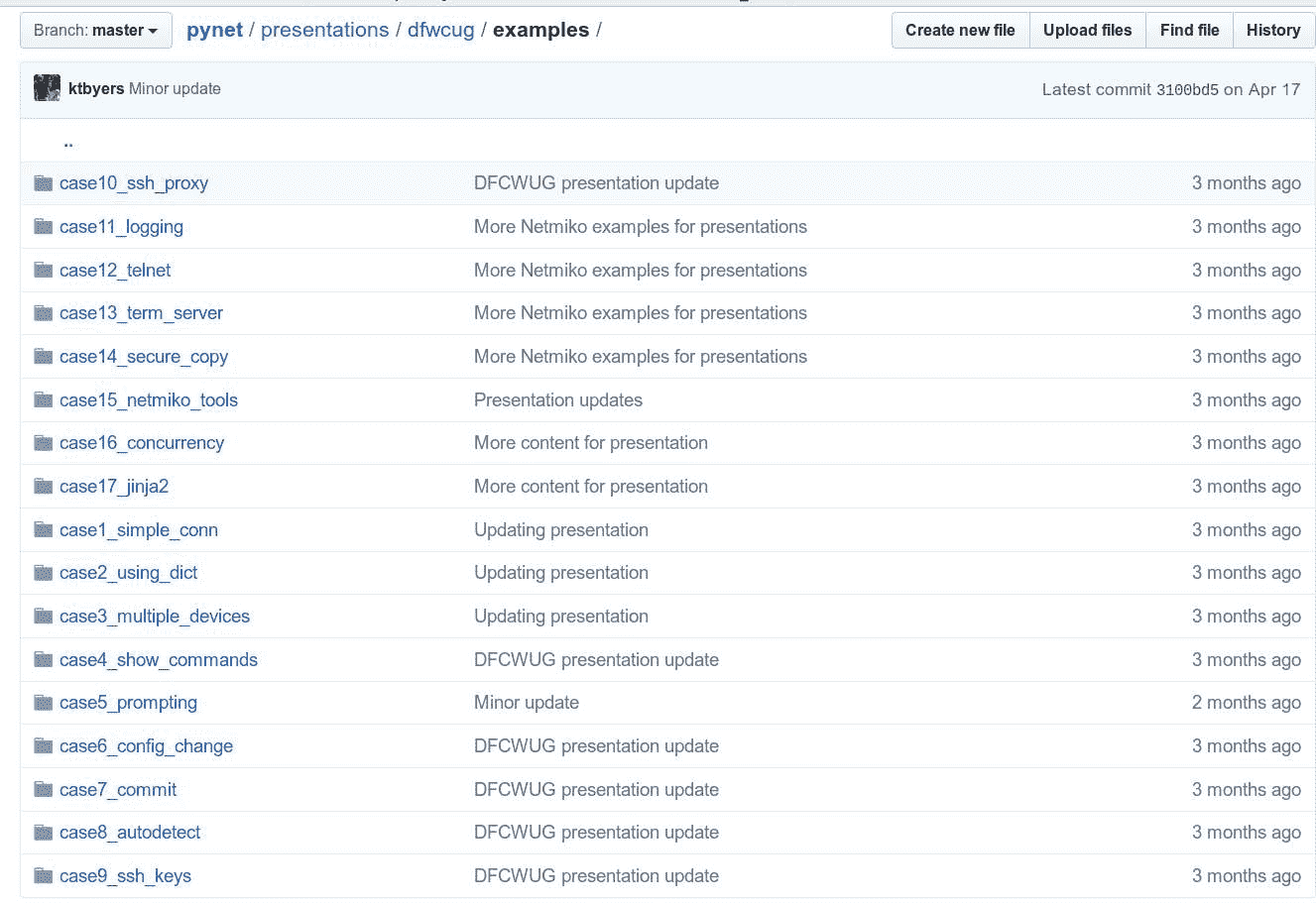
Task: Open commit message for case1_simple_conn row
Action: 561,530
